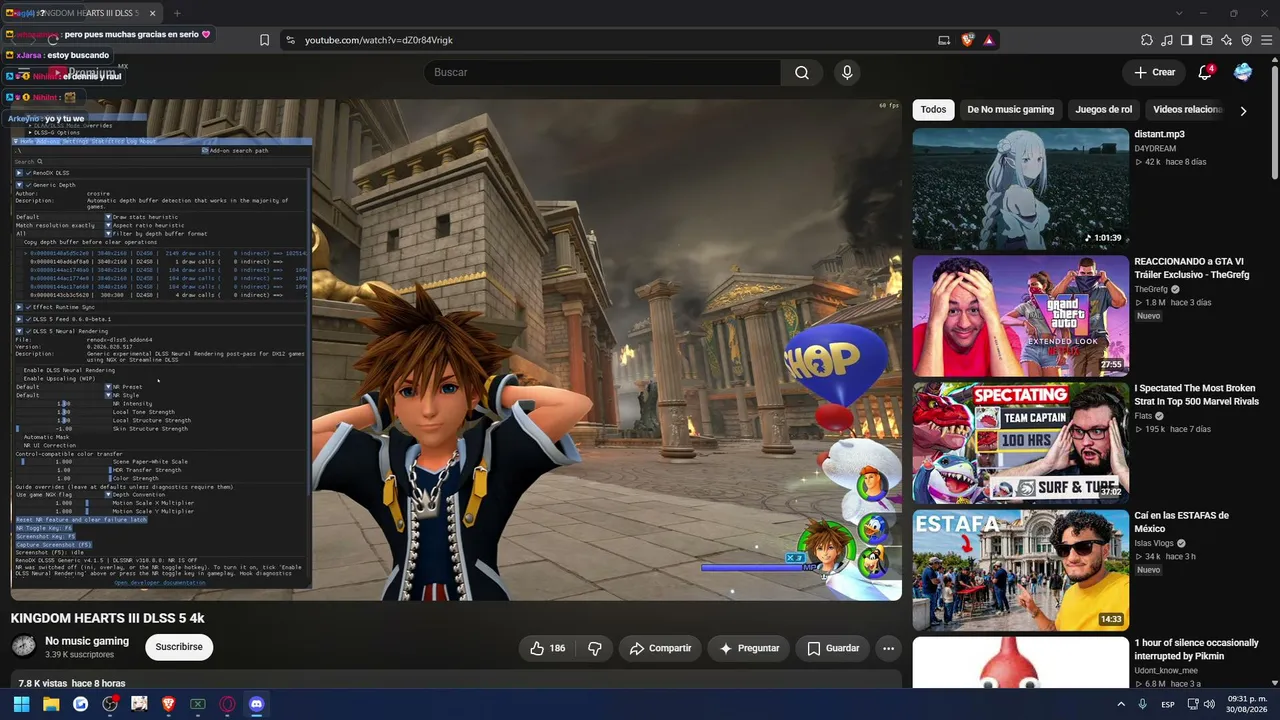Toggle the Generic Depth addon checkbox

coord(28,185)
